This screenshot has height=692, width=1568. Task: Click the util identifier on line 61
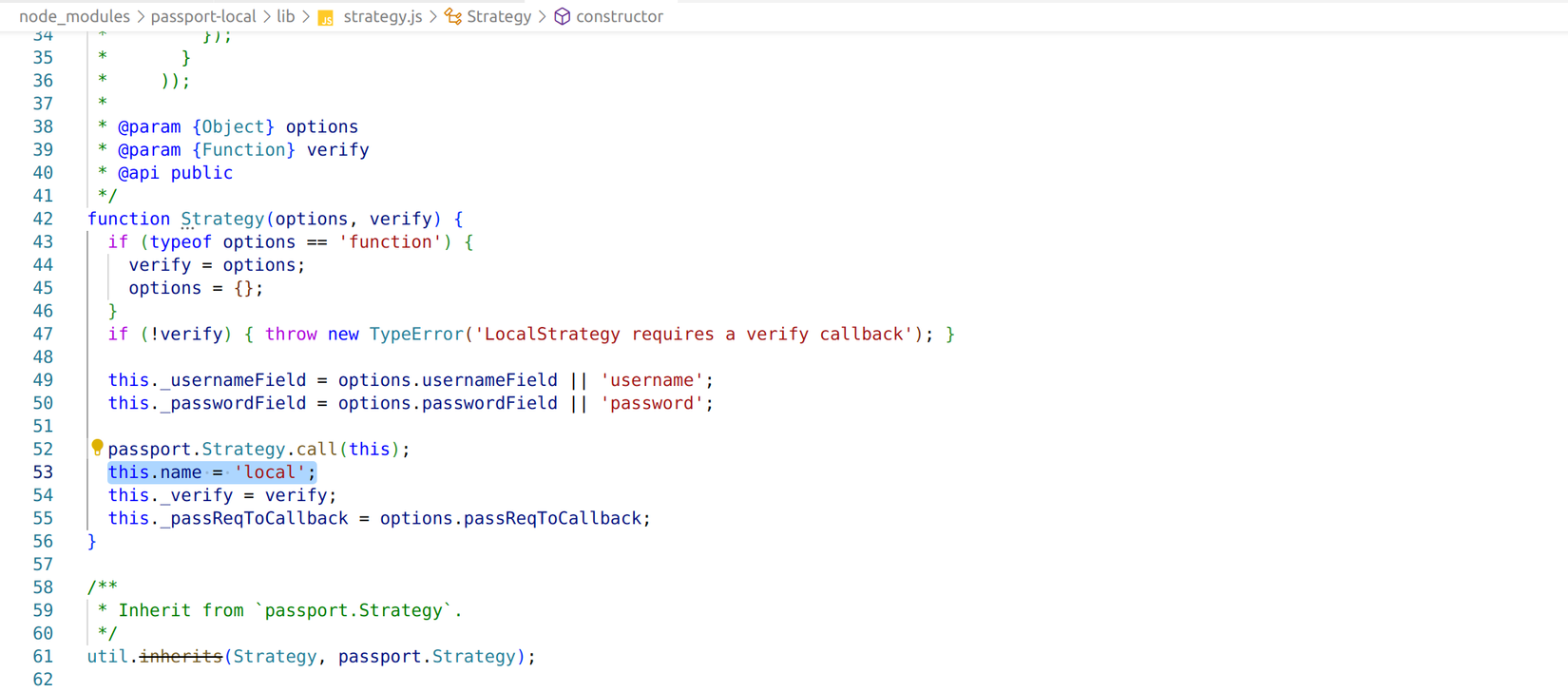pos(107,657)
